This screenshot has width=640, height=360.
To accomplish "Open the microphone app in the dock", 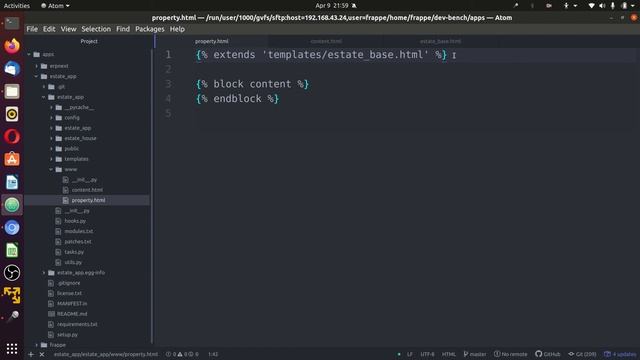I will pyautogui.click(x=12, y=317).
